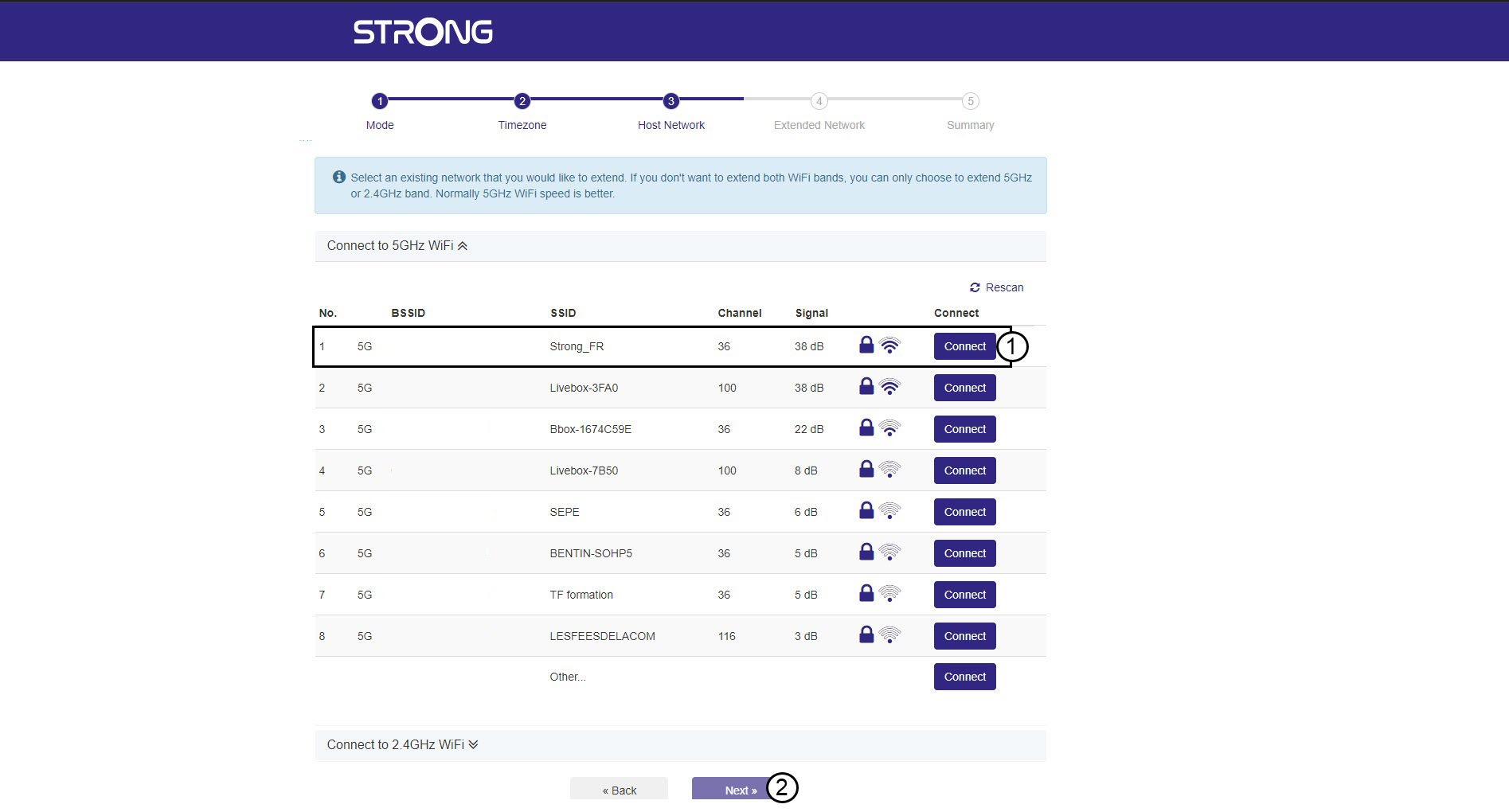Click the Channel column header
The height and width of the screenshot is (812, 1509).
click(x=740, y=313)
